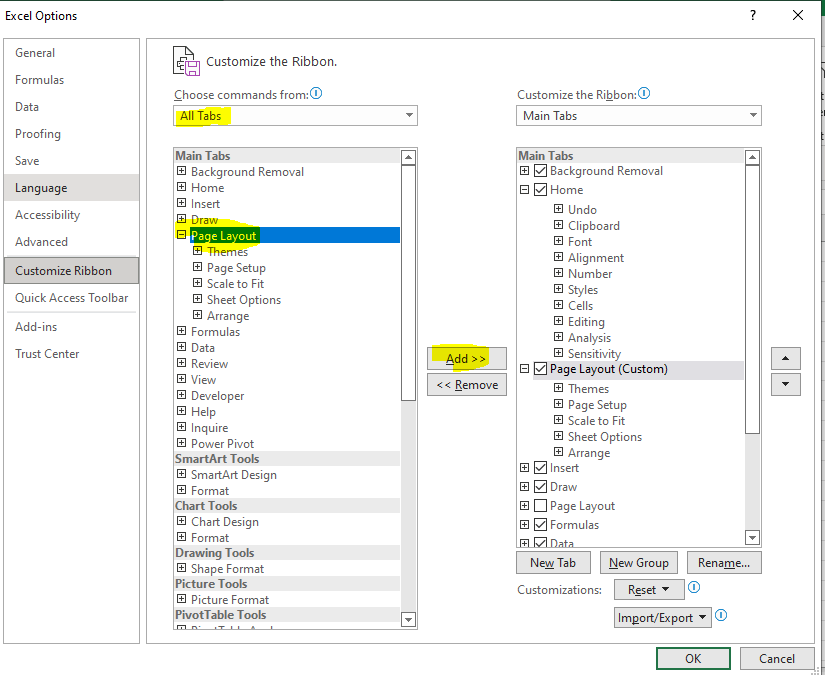Confirm changes with the OK button

click(x=693, y=658)
